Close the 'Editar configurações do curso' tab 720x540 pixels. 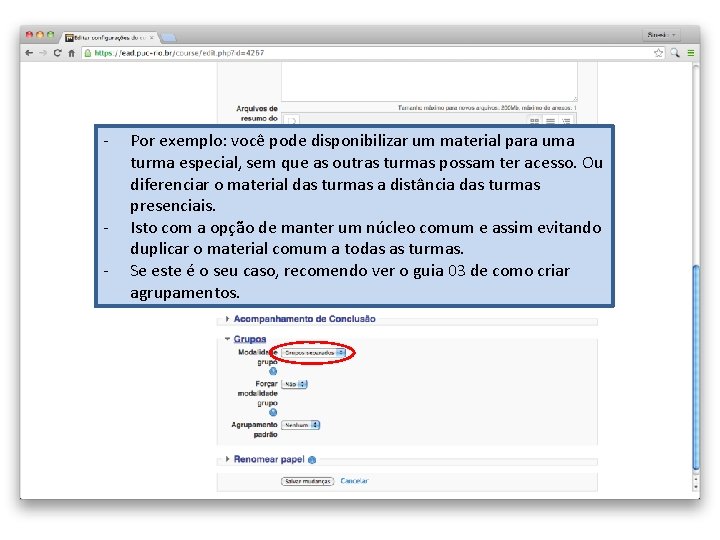click(x=152, y=38)
